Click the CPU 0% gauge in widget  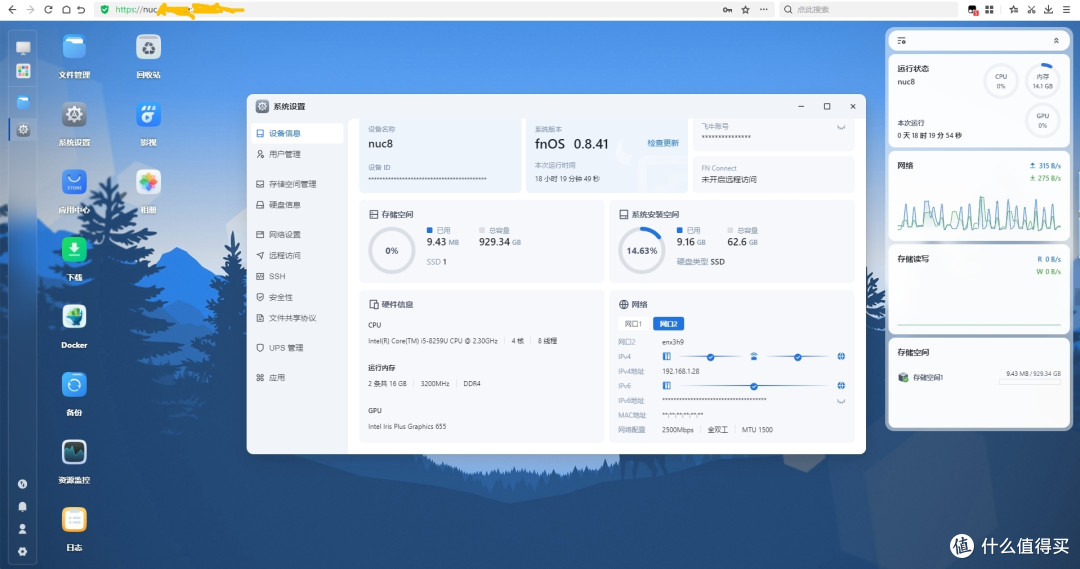(1001, 81)
